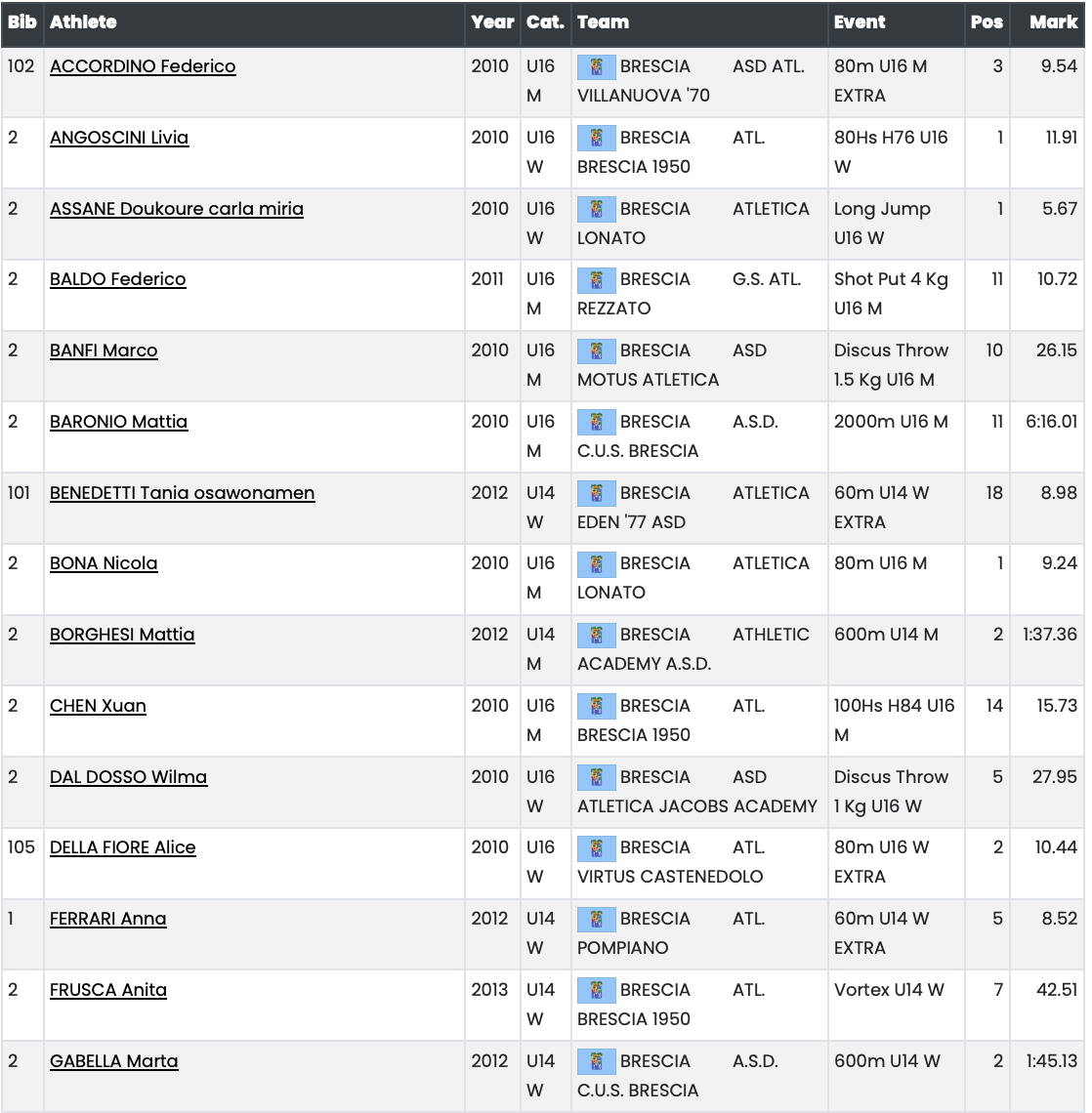Screen dimensions: 1092x1113
Task: Click event '100Hs H84 U16 M'
Action: [x=894, y=720]
